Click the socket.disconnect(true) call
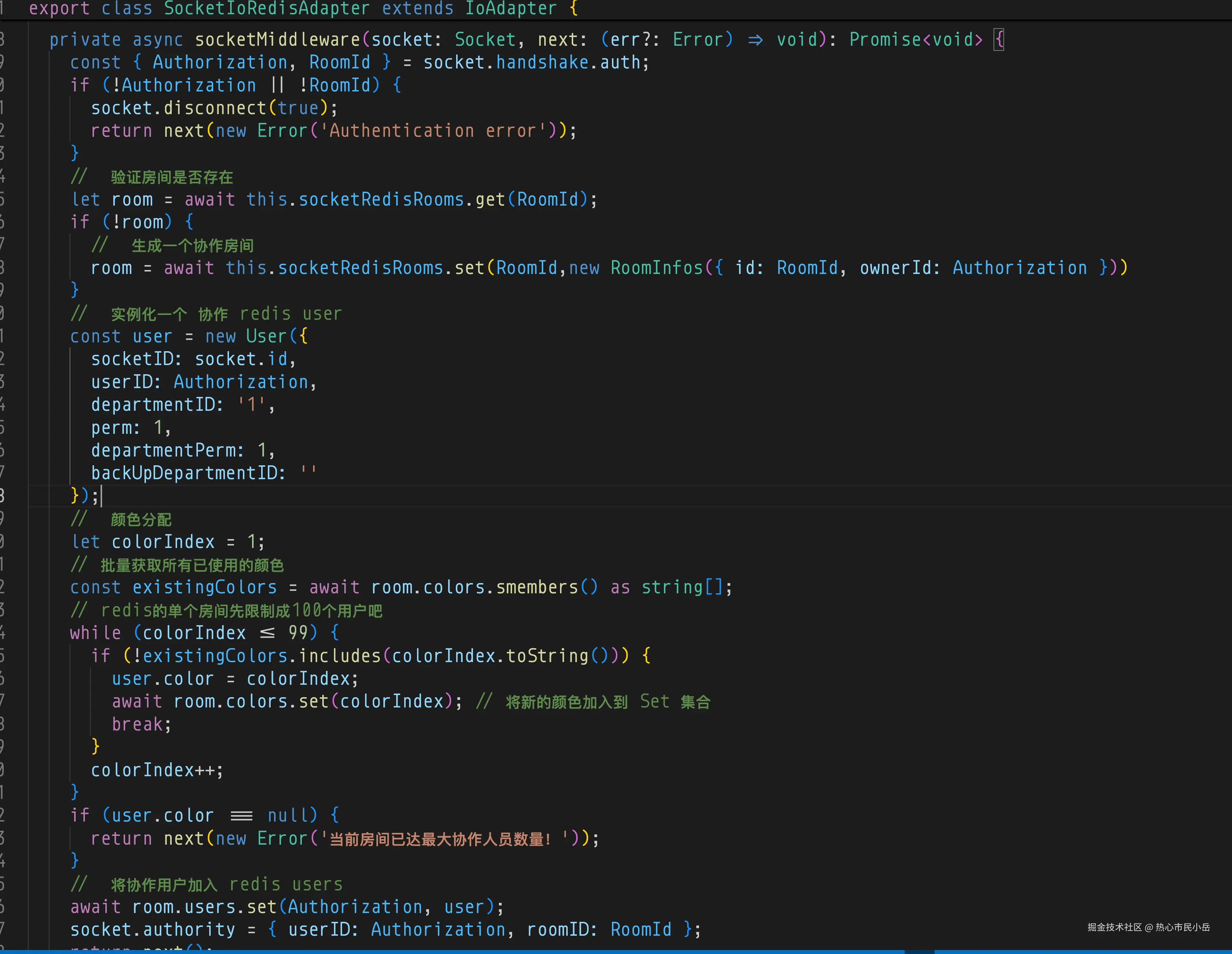The width and height of the screenshot is (1232, 954). point(214,108)
